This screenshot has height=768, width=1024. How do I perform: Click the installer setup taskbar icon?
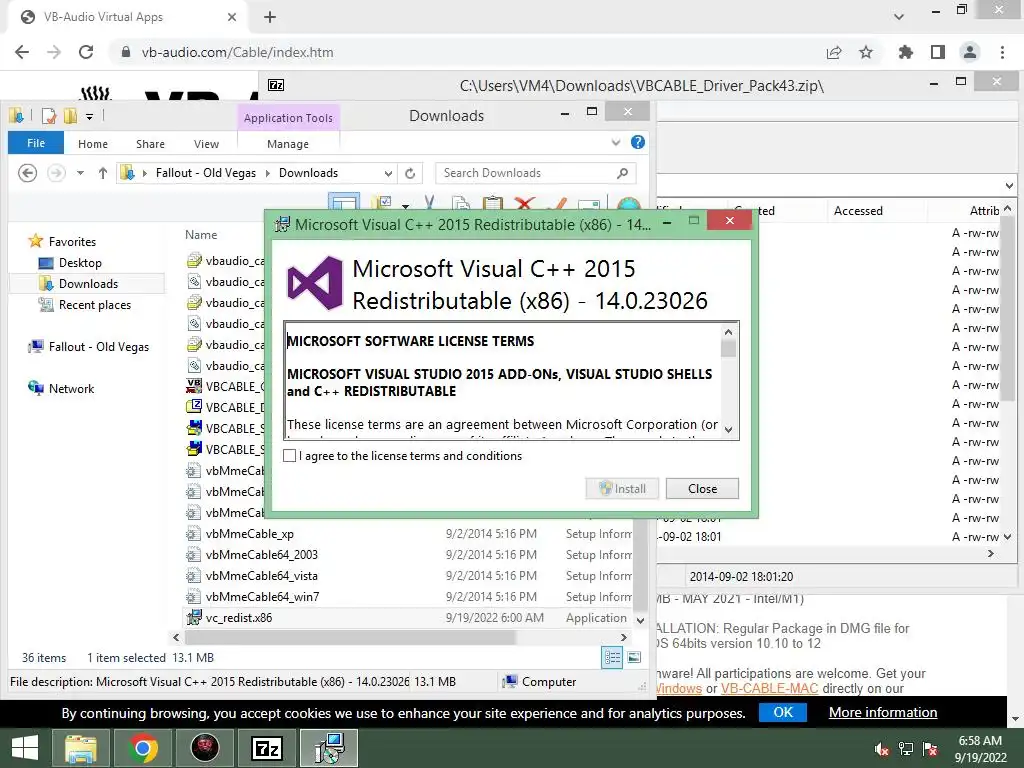point(329,748)
